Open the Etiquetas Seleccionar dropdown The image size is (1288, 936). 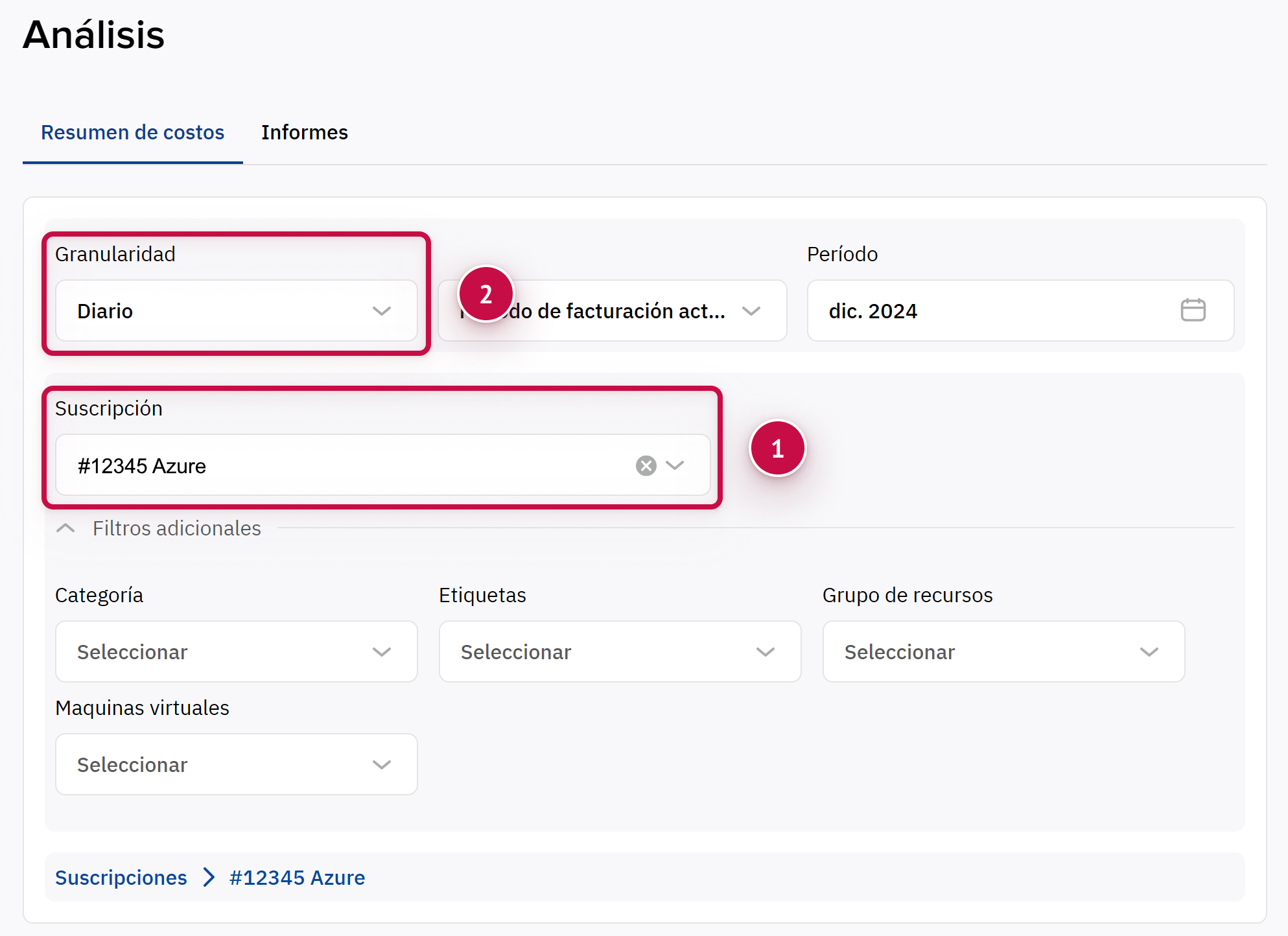pyautogui.click(x=620, y=651)
